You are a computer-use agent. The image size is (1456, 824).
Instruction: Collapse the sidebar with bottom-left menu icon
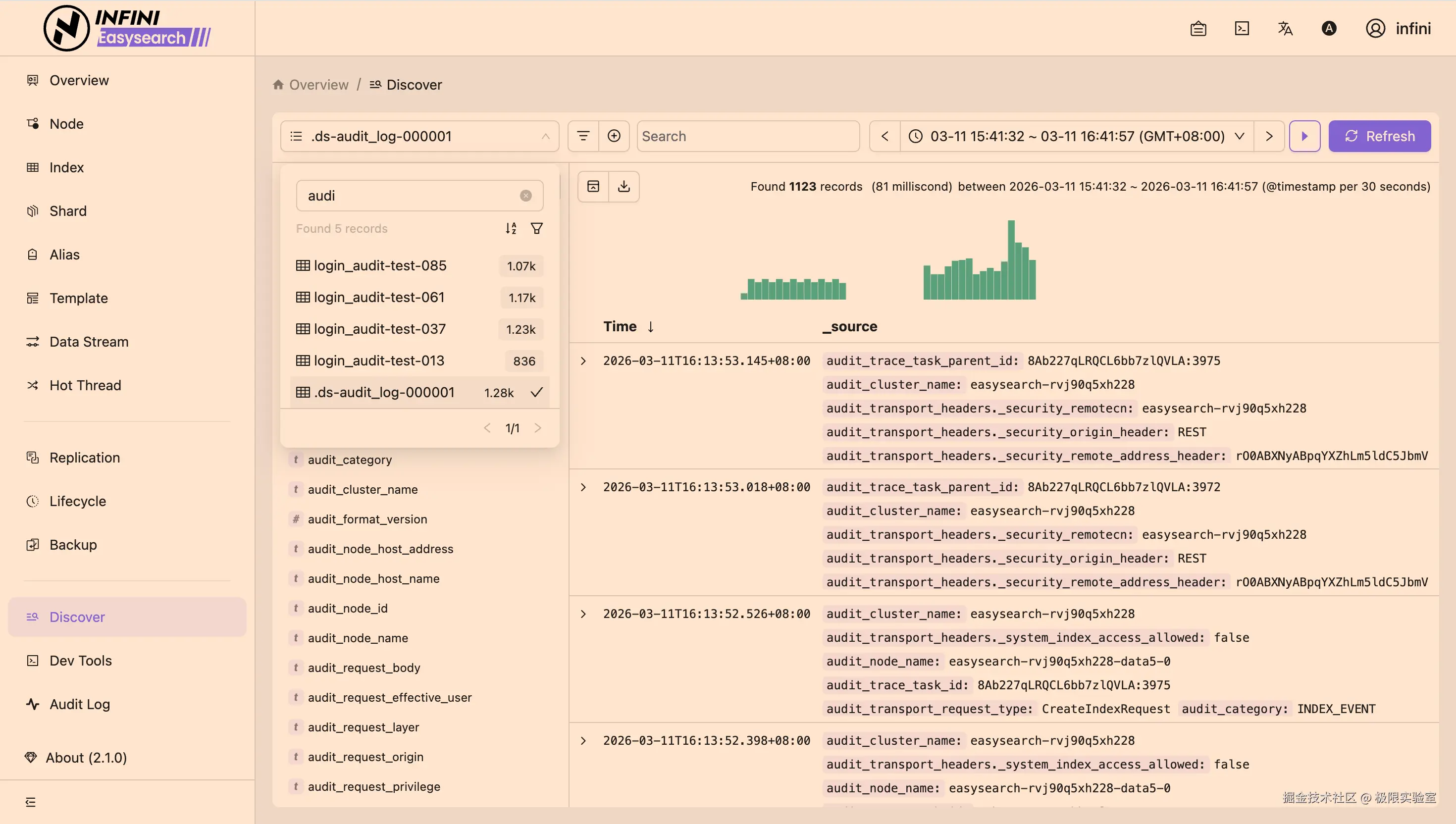coord(31,802)
